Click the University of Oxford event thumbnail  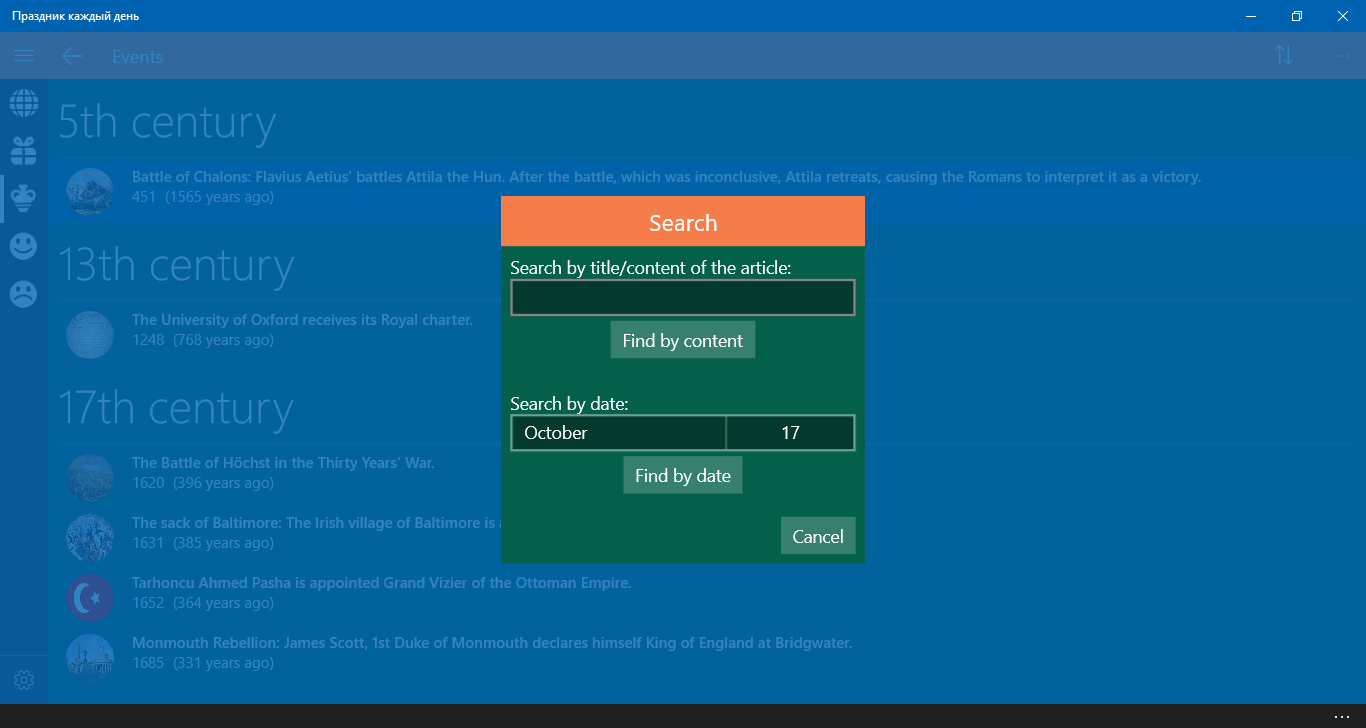(x=90, y=334)
